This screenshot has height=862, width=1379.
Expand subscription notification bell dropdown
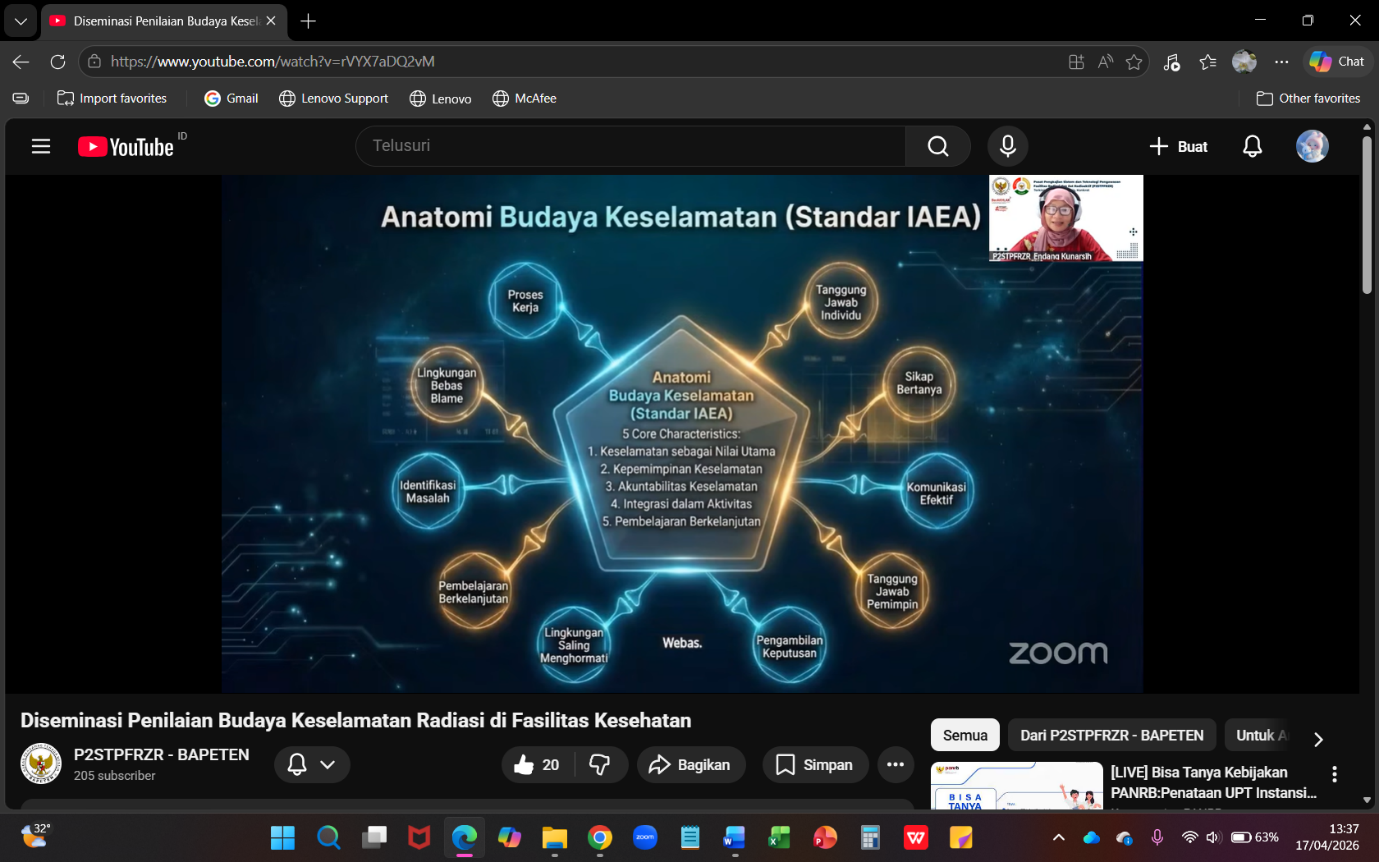(x=312, y=765)
